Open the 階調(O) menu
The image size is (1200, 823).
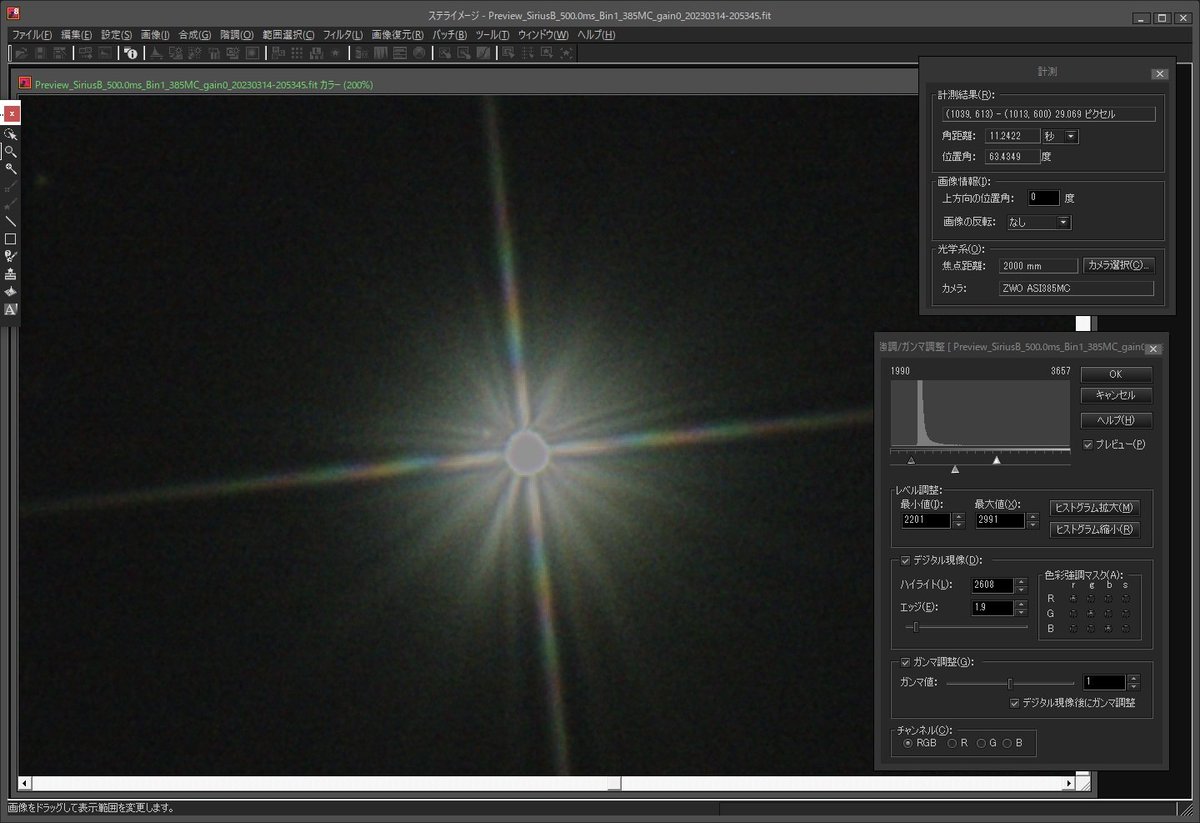point(236,35)
